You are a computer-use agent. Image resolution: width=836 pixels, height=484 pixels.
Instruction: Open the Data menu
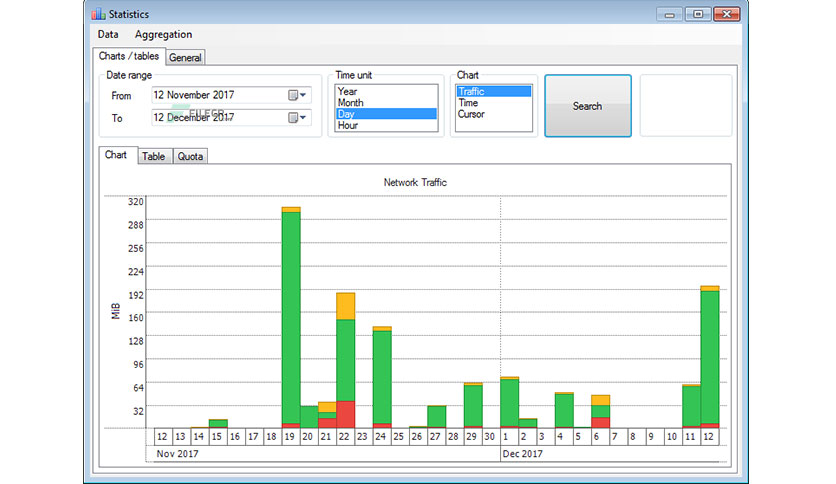coord(108,35)
